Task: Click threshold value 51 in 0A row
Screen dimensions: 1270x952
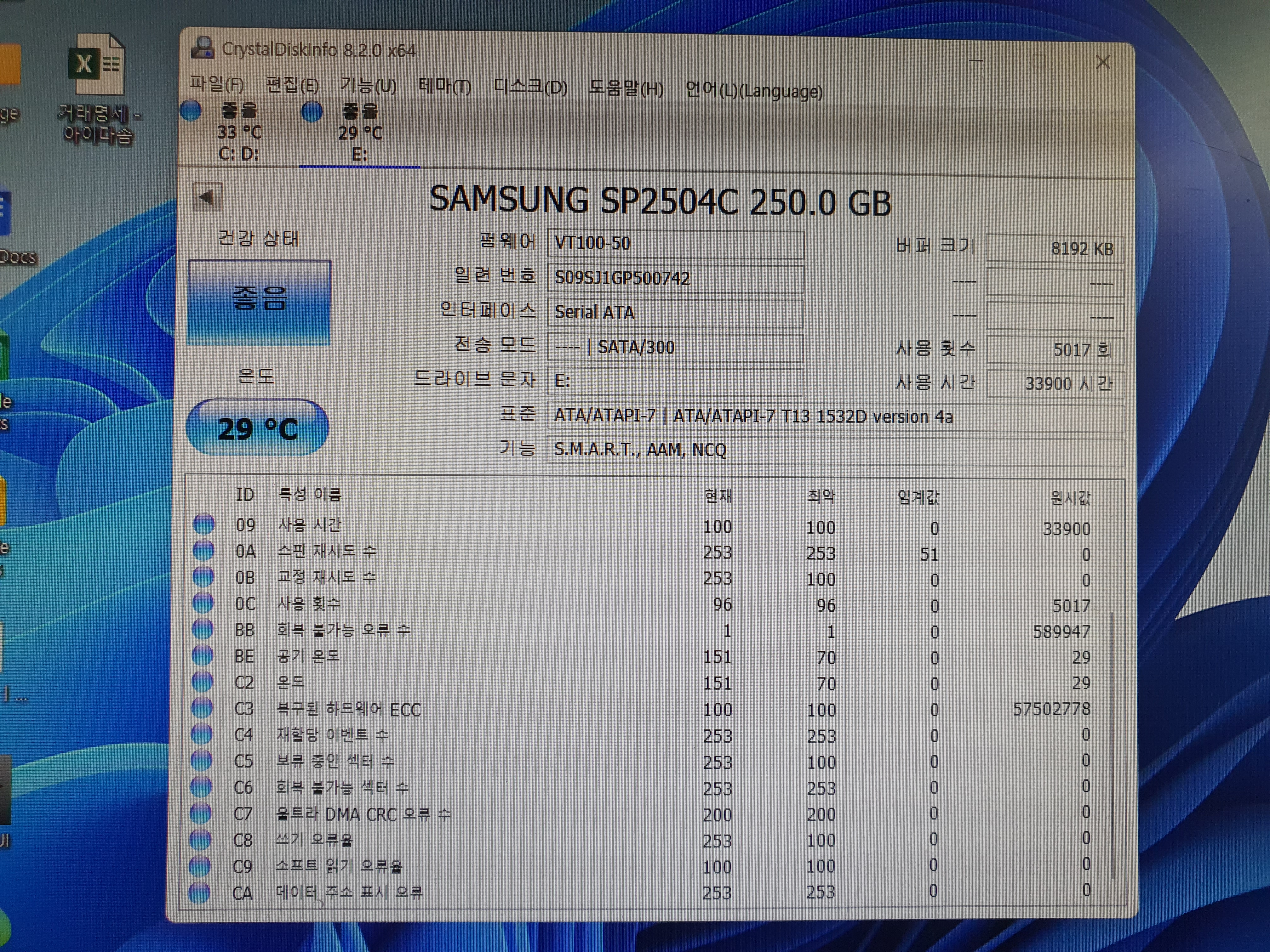Action: (930, 554)
